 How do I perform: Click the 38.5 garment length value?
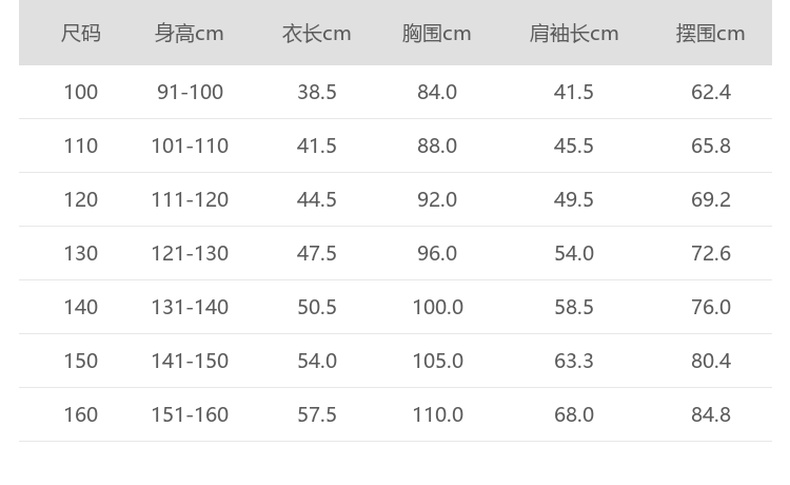coord(316,92)
